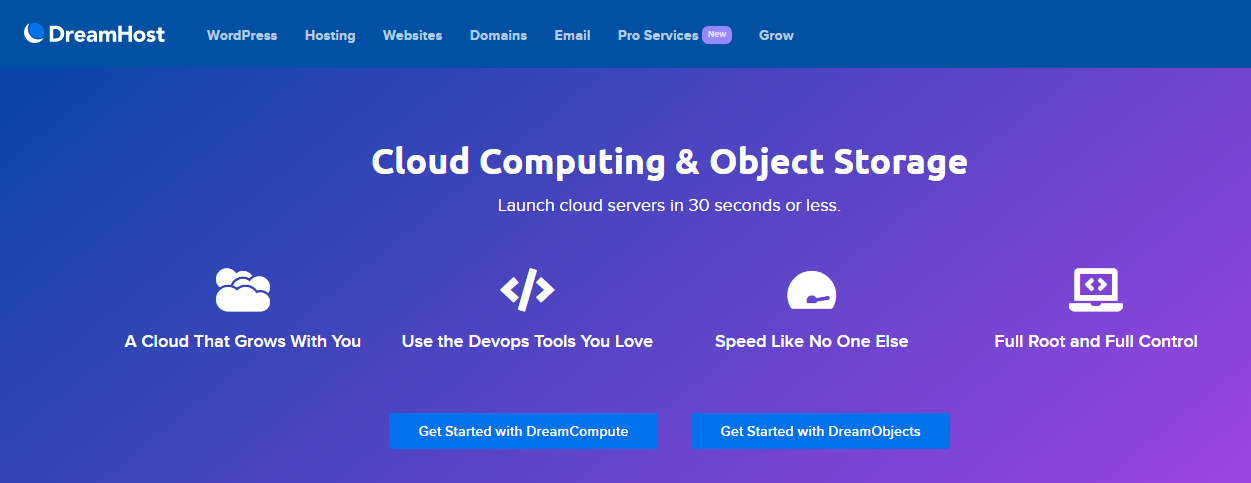This screenshot has height=483, width=1251.
Task: Click the code brackets devops icon
Action: pyautogui.click(x=527, y=289)
